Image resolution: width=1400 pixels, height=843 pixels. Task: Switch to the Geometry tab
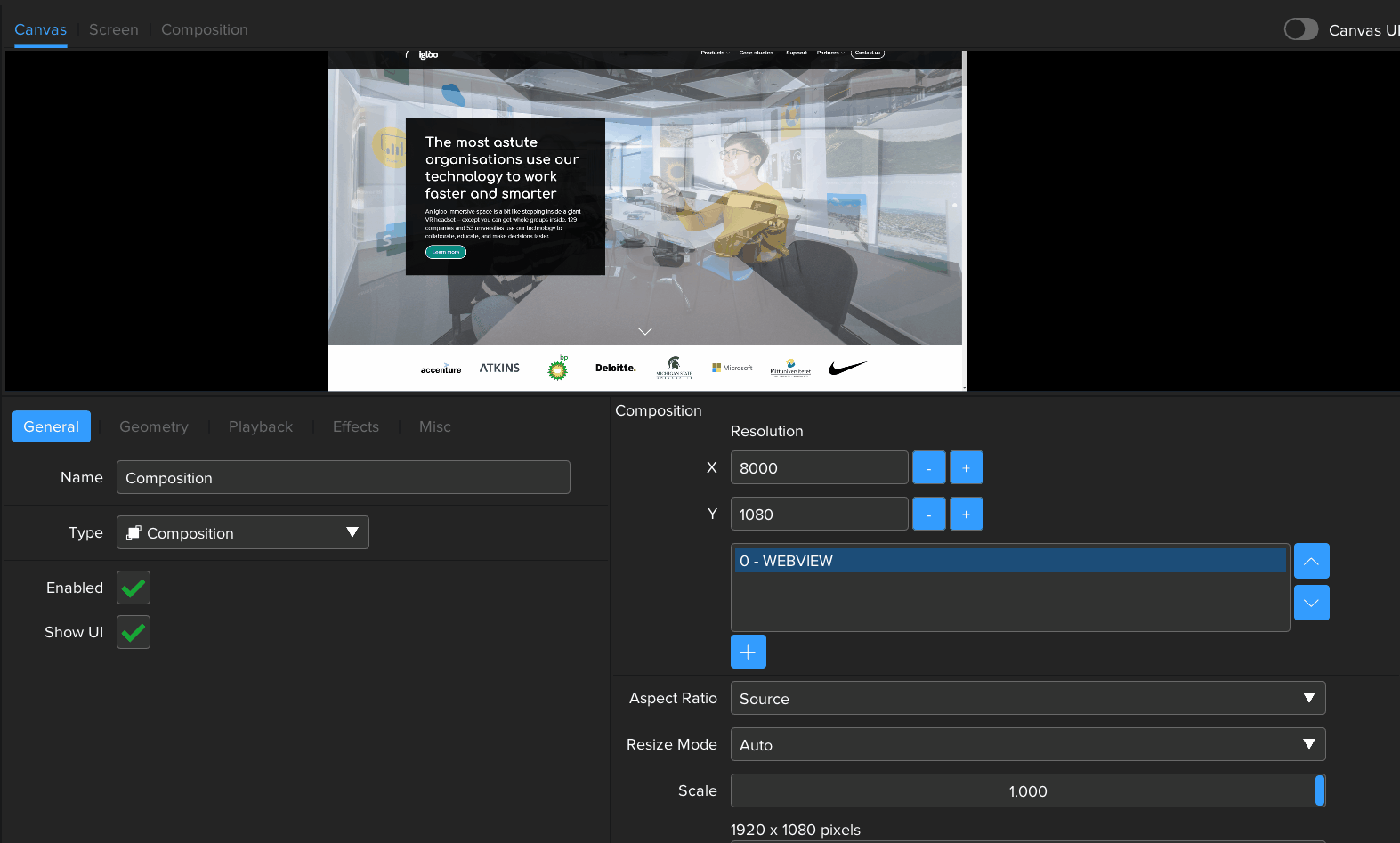pos(154,426)
